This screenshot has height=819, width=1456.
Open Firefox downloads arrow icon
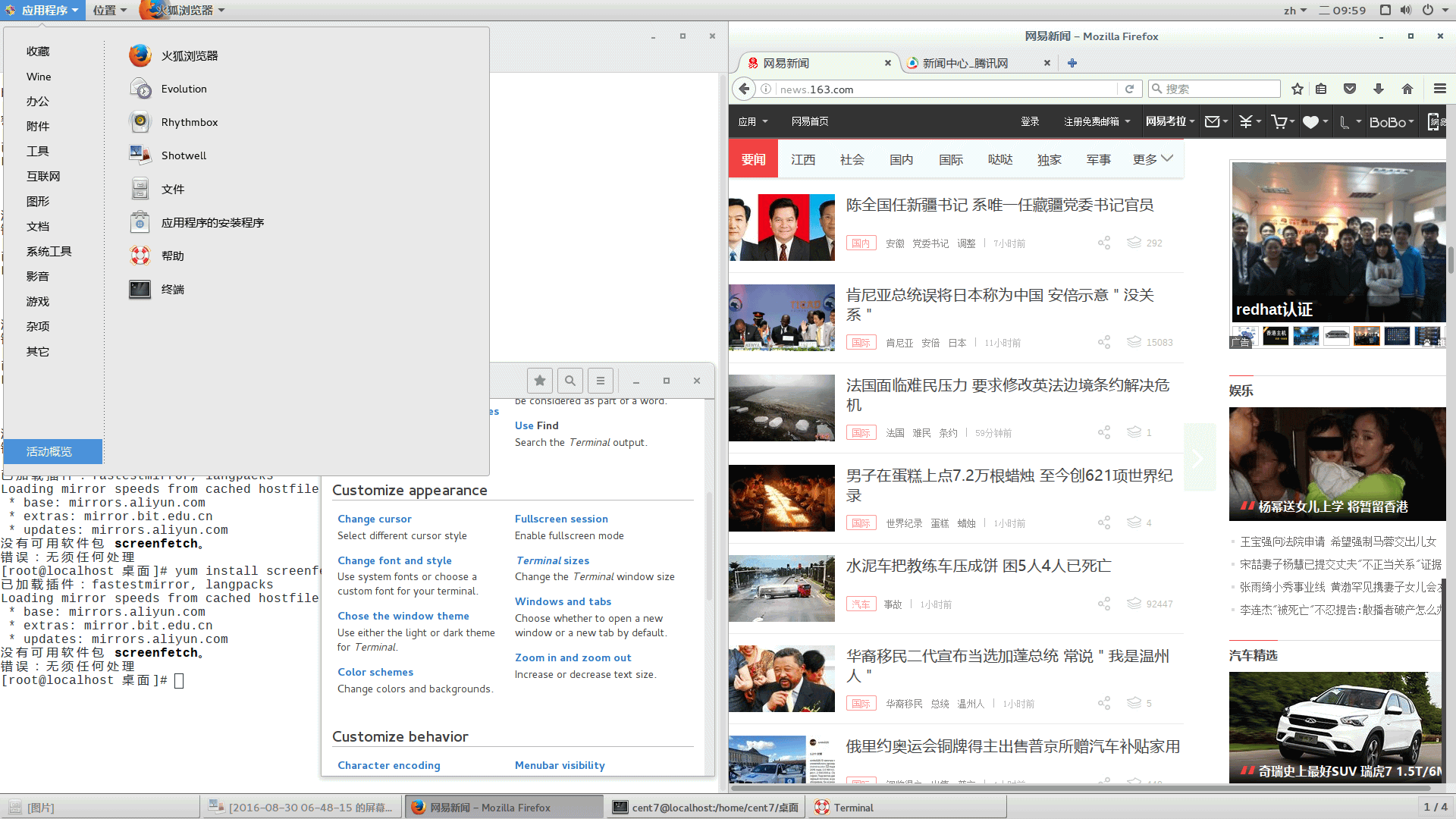coord(1379,89)
